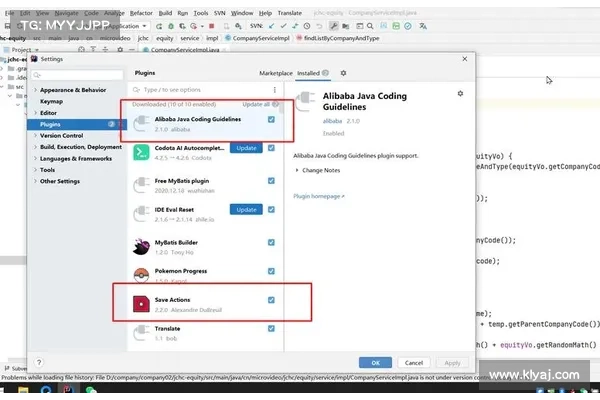
Task: Click the red Stop icon
Action: pos(211,26)
